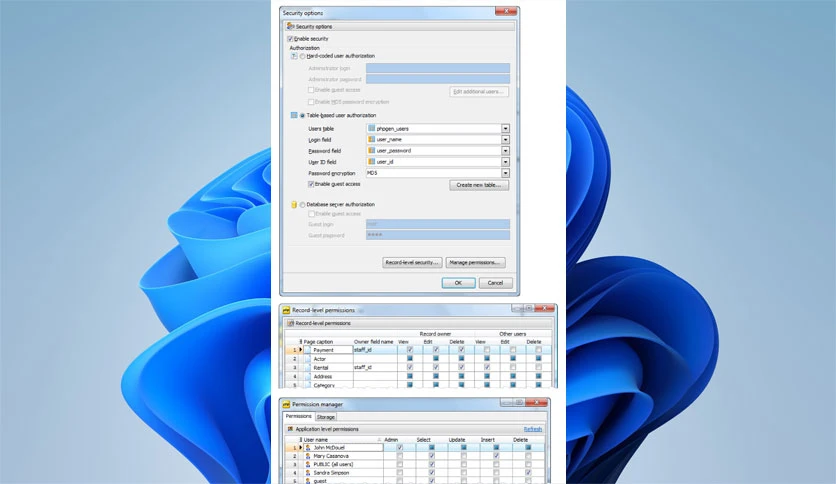Open the Password encryption dropdown
836x484 pixels.
coord(505,173)
